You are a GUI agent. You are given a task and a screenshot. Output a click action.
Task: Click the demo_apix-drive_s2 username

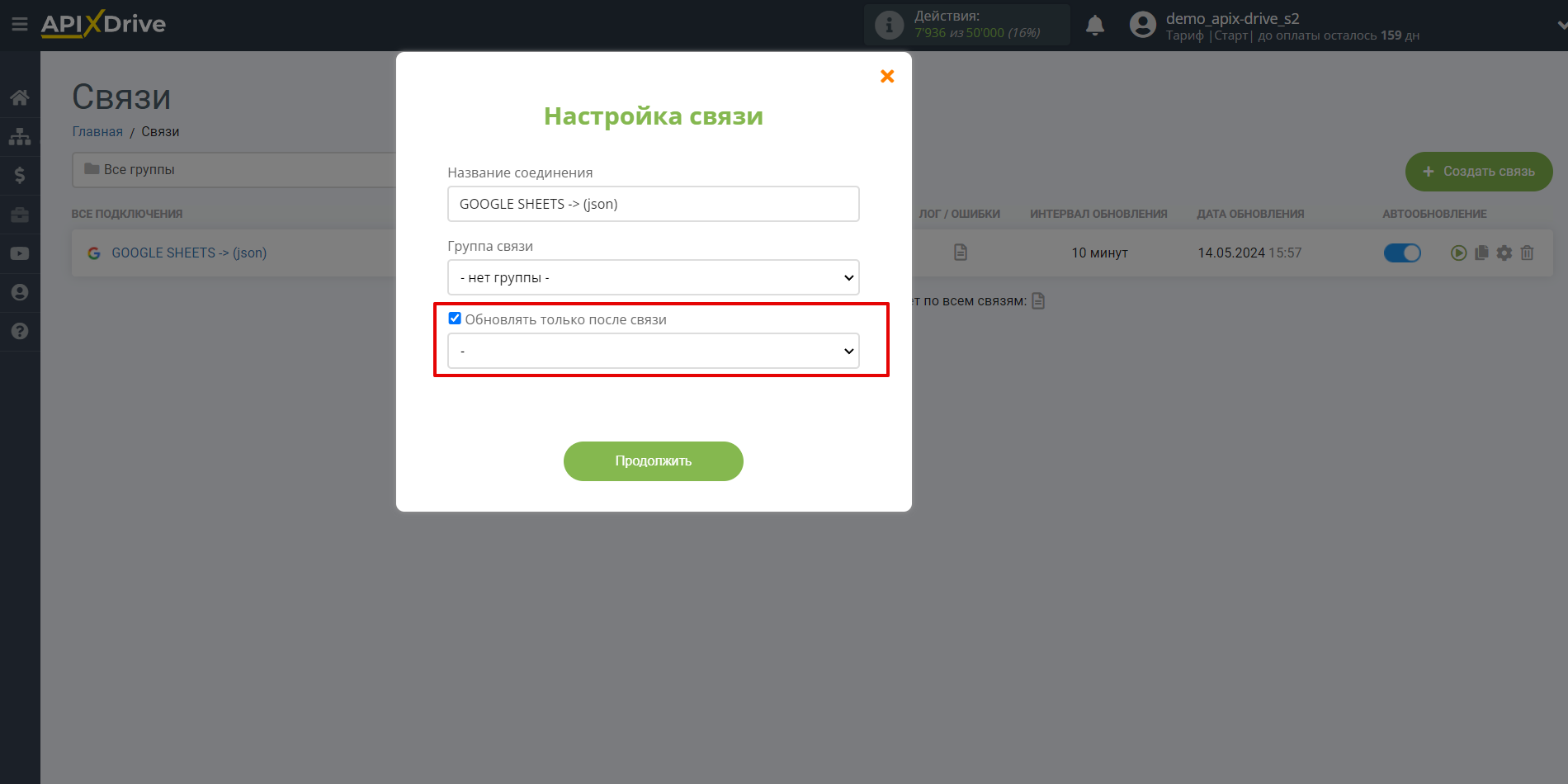click(1232, 18)
